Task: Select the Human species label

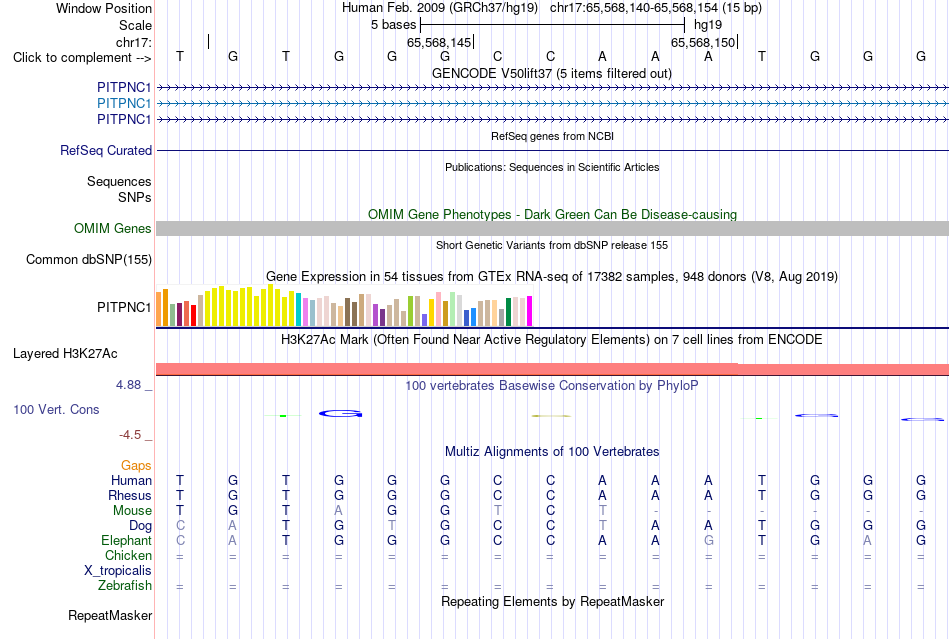Action: point(131,480)
